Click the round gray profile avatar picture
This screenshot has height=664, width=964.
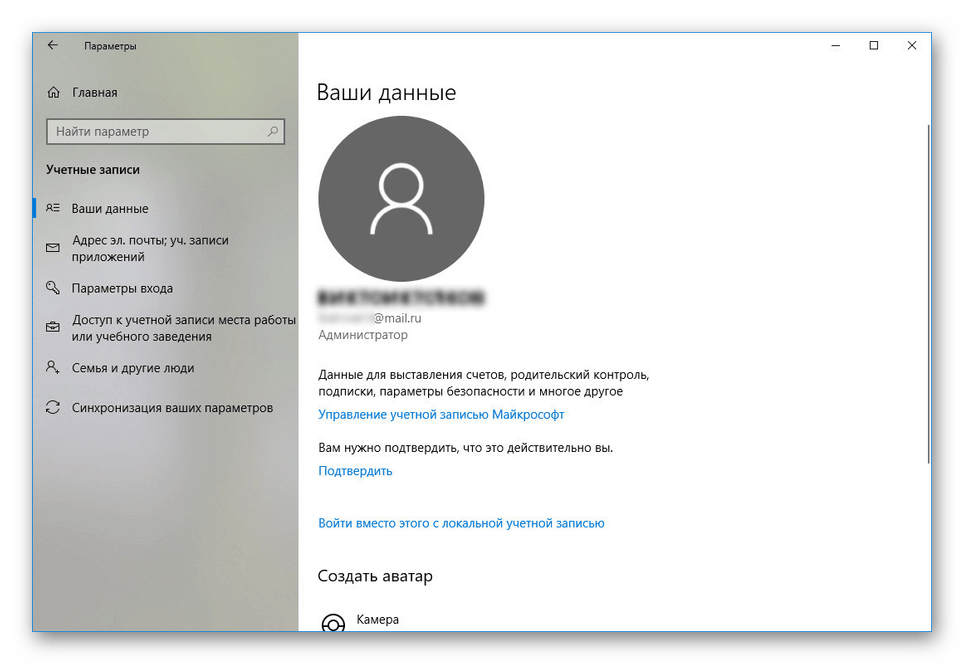401,199
